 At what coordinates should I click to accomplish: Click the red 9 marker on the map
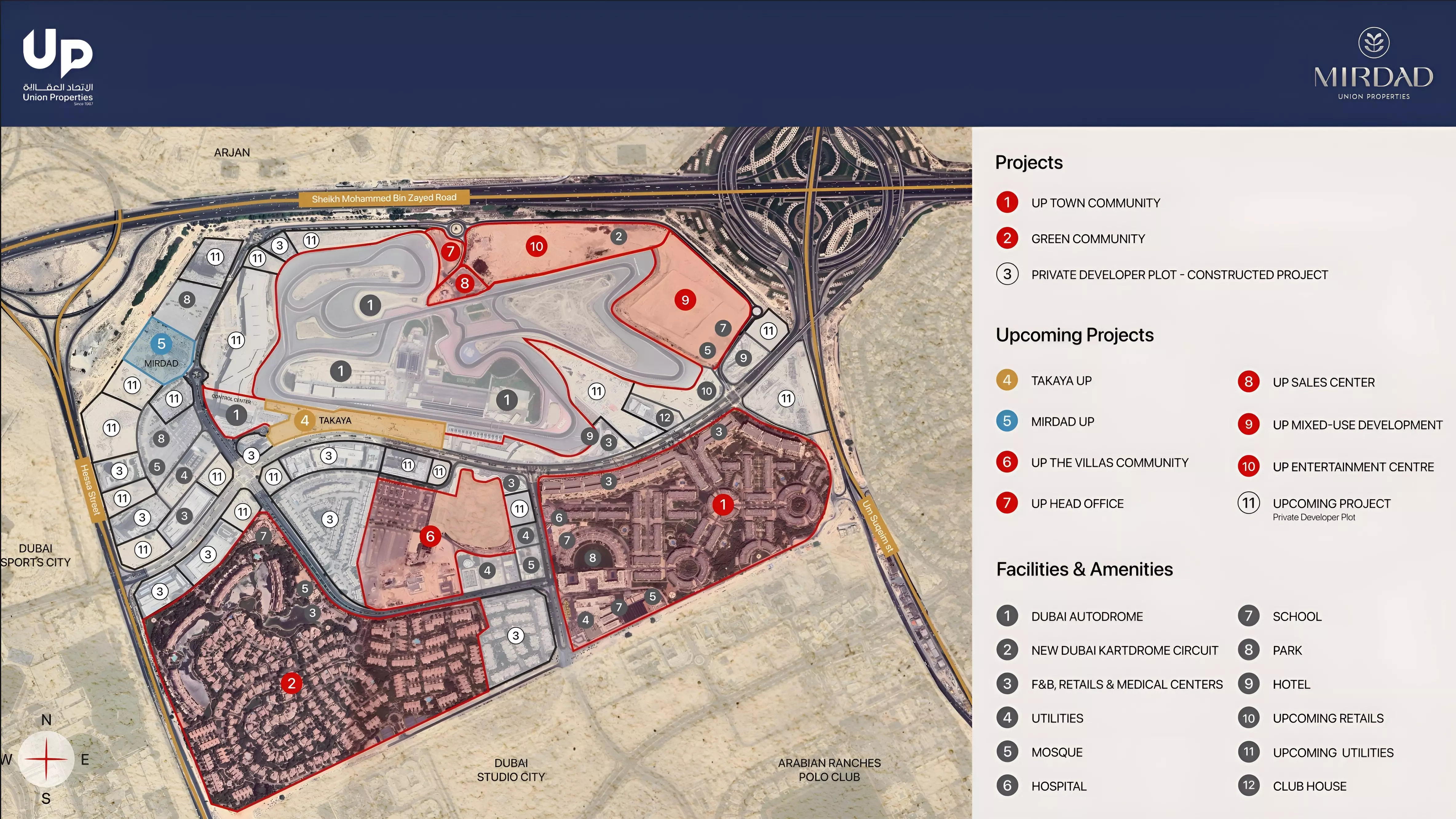pyautogui.click(x=685, y=300)
